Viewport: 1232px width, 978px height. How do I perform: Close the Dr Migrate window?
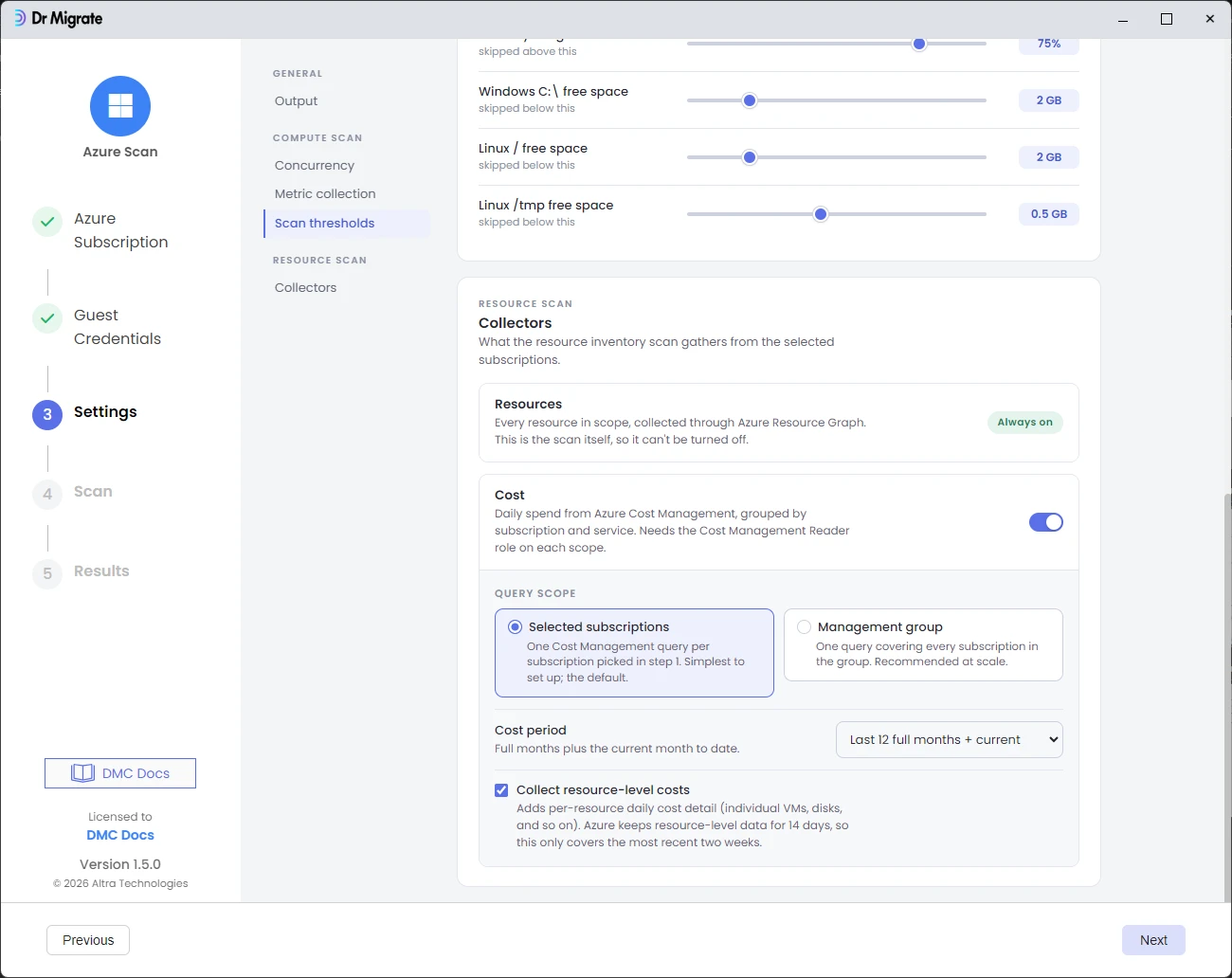(1210, 19)
